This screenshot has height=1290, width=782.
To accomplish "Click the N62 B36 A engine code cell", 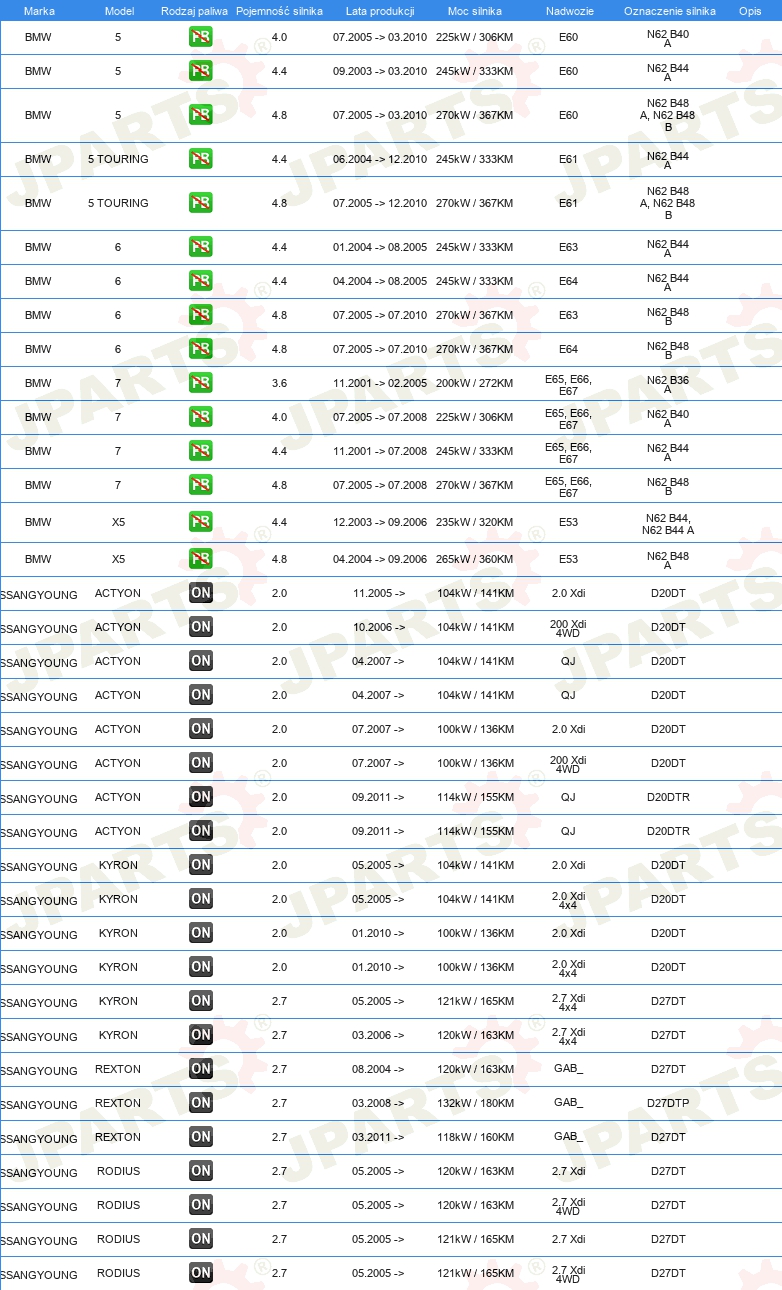I will 668,384.
